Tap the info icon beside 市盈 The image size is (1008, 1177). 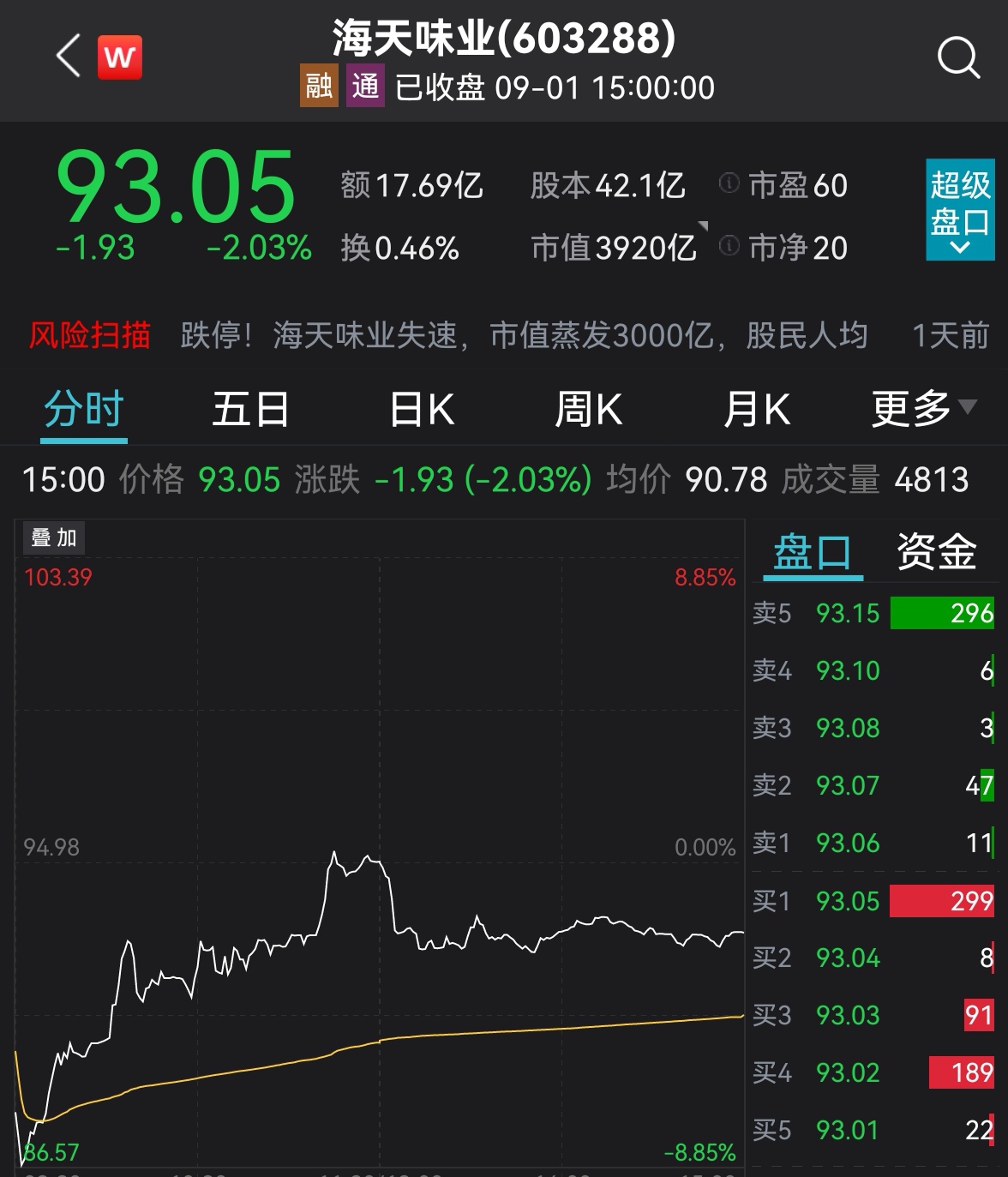pos(729,183)
